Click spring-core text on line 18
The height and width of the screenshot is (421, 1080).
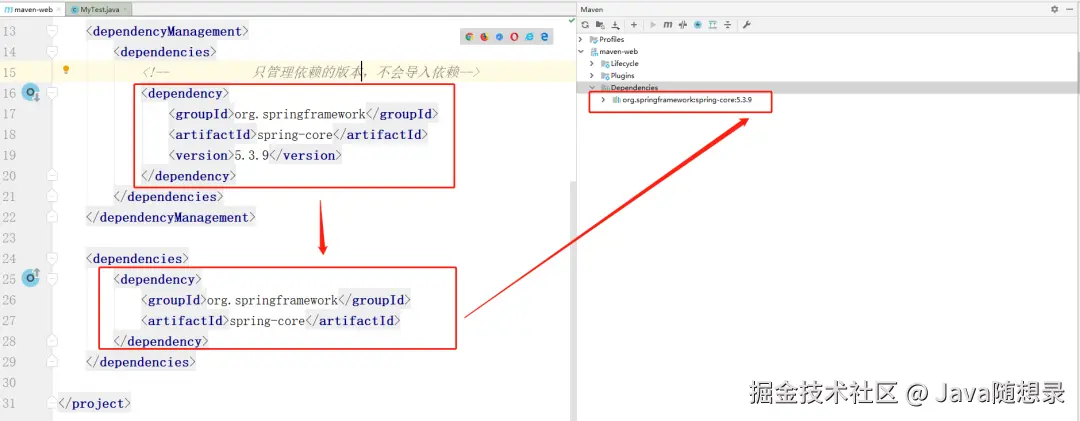pyautogui.click(x=294, y=135)
